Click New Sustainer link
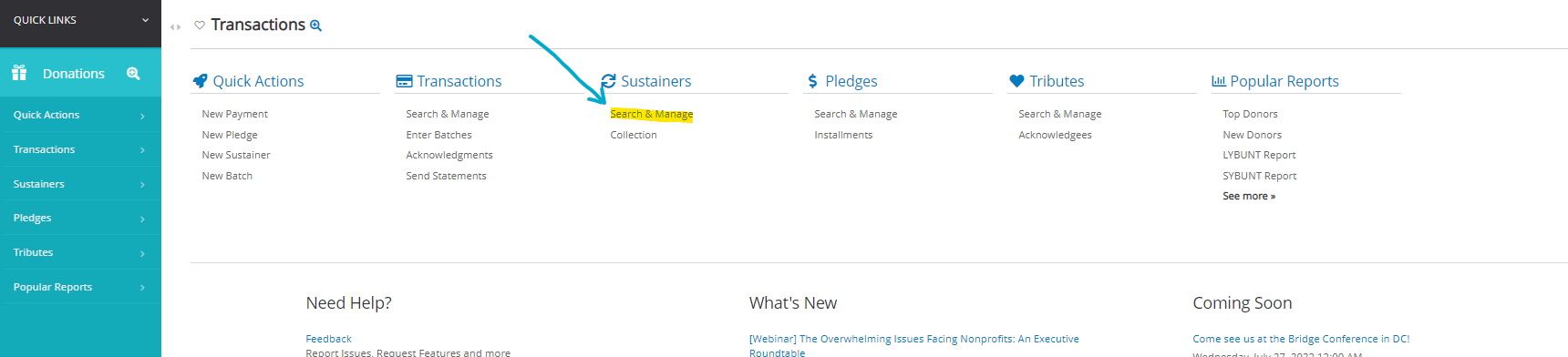The image size is (1568, 357). coord(236,155)
